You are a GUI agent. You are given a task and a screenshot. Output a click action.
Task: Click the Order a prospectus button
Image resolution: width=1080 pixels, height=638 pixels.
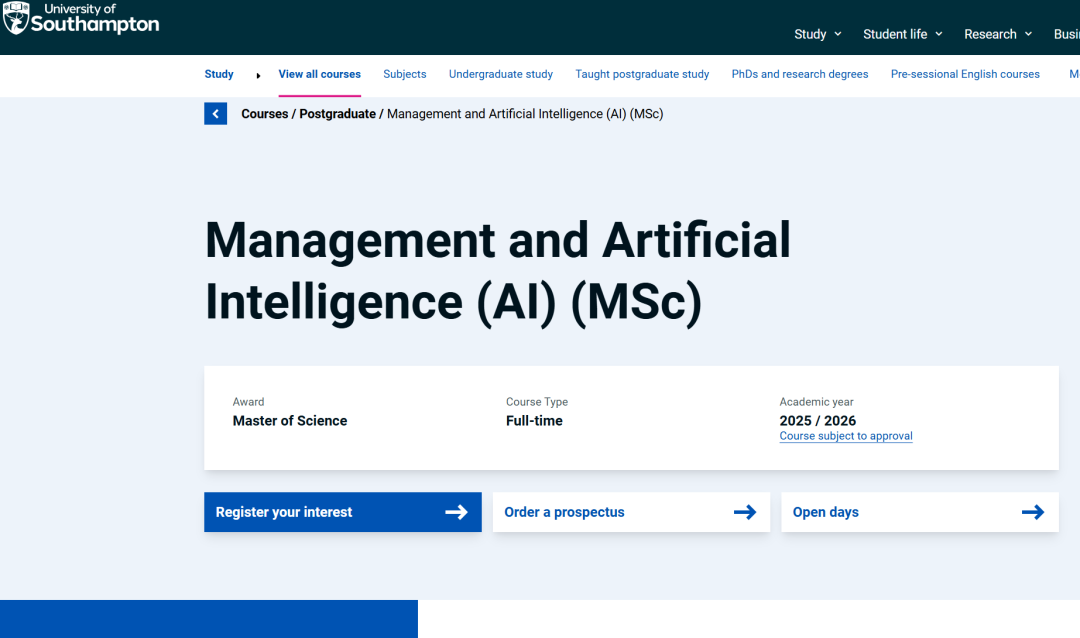pos(632,512)
